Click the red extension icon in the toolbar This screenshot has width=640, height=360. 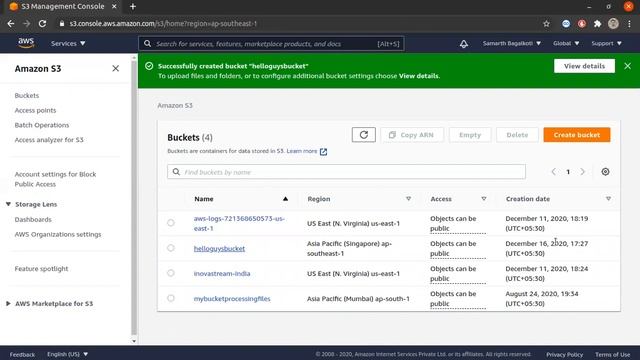582,24
